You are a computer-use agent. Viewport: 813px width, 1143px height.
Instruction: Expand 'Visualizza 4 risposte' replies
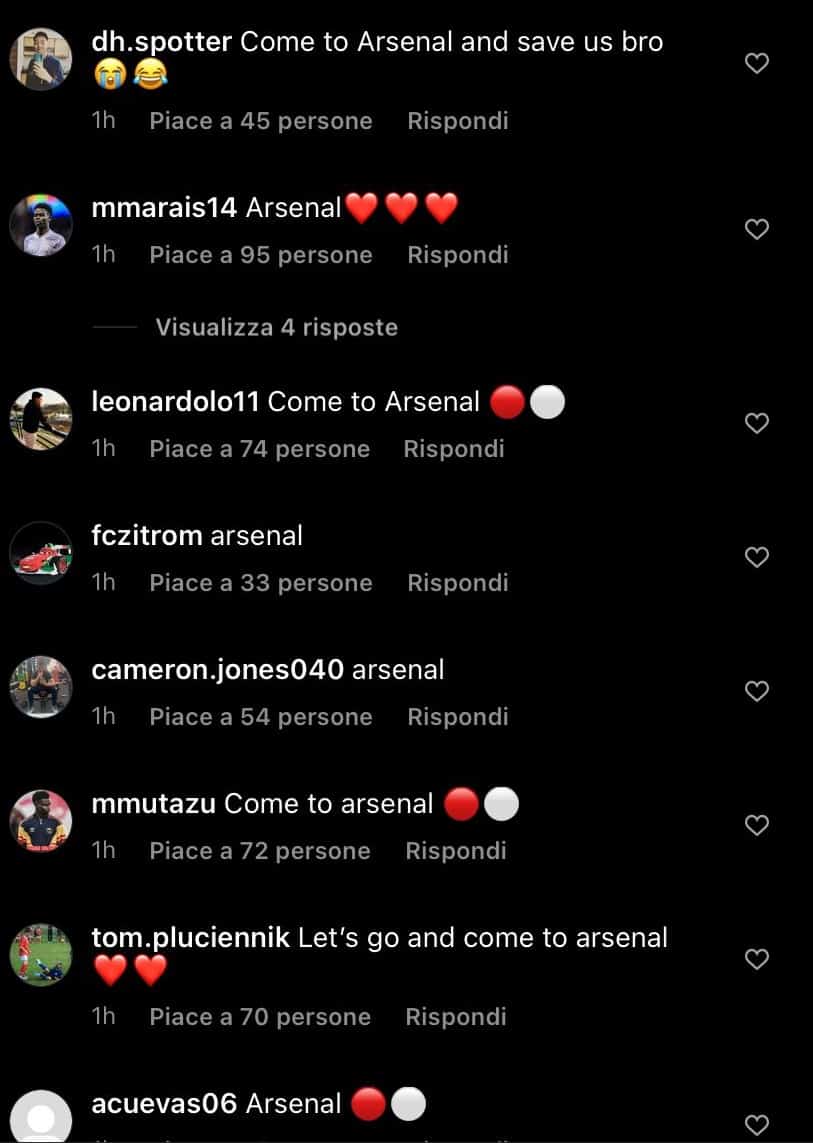[x=276, y=328]
